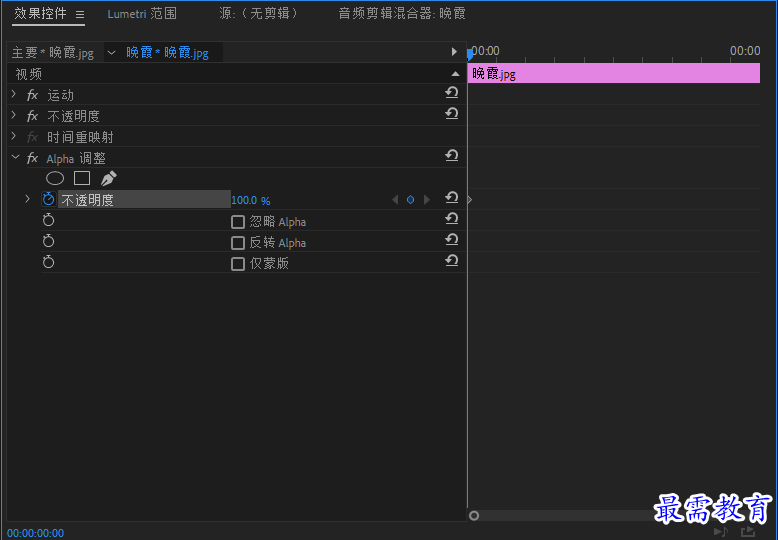Image resolution: width=778 pixels, height=540 pixels.
Task: Click the playhead at timeline start
Action: [x=469, y=53]
